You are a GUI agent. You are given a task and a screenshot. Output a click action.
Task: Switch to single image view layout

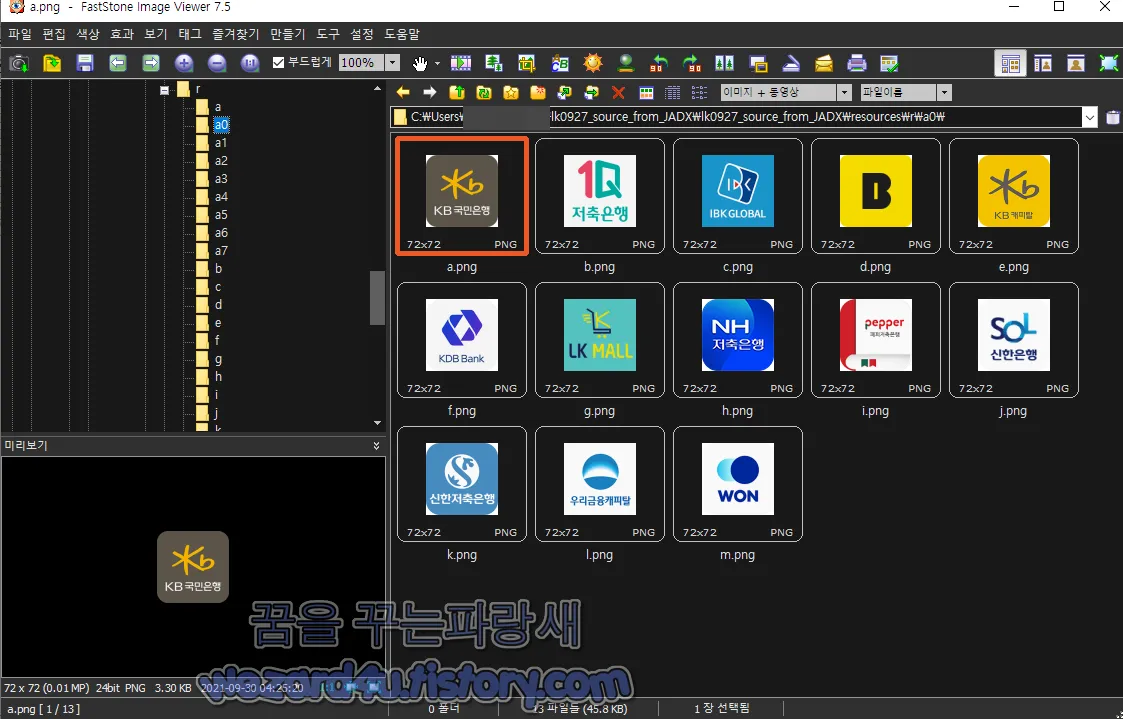click(1076, 64)
